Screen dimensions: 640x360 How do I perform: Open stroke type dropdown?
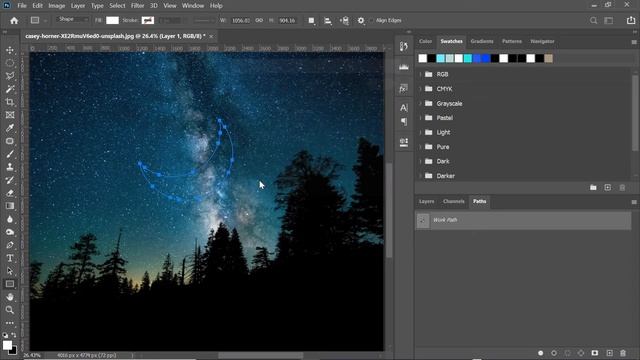pos(204,20)
